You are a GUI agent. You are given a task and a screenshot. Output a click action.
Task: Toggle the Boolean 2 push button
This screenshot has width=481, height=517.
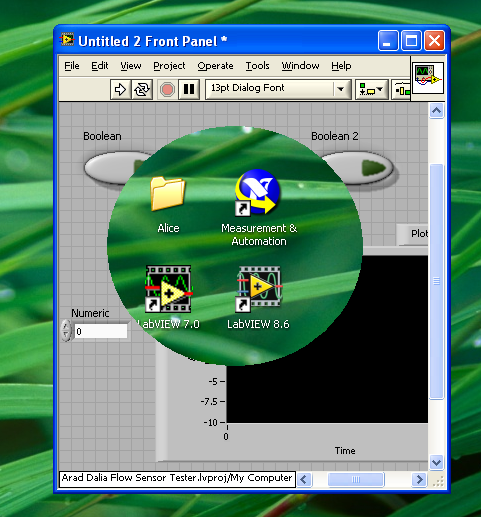(x=358, y=168)
